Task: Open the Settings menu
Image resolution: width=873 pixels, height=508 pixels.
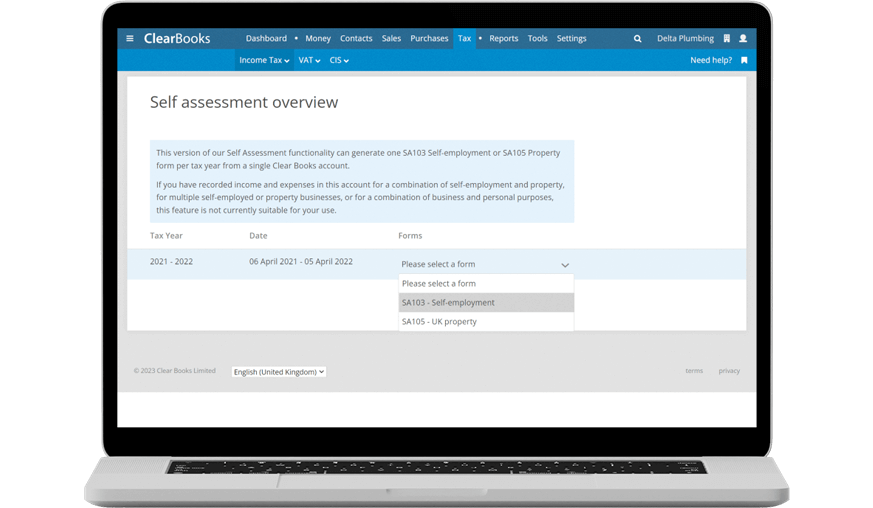Action: (x=572, y=38)
